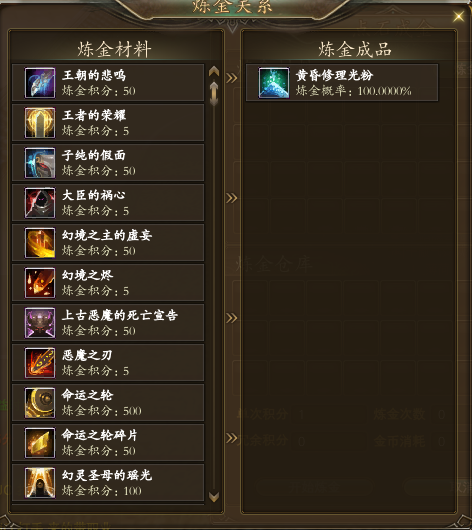Select the 黄昏修理光粉 product entry text
The width and height of the screenshot is (472, 530).
(x=334, y=75)
